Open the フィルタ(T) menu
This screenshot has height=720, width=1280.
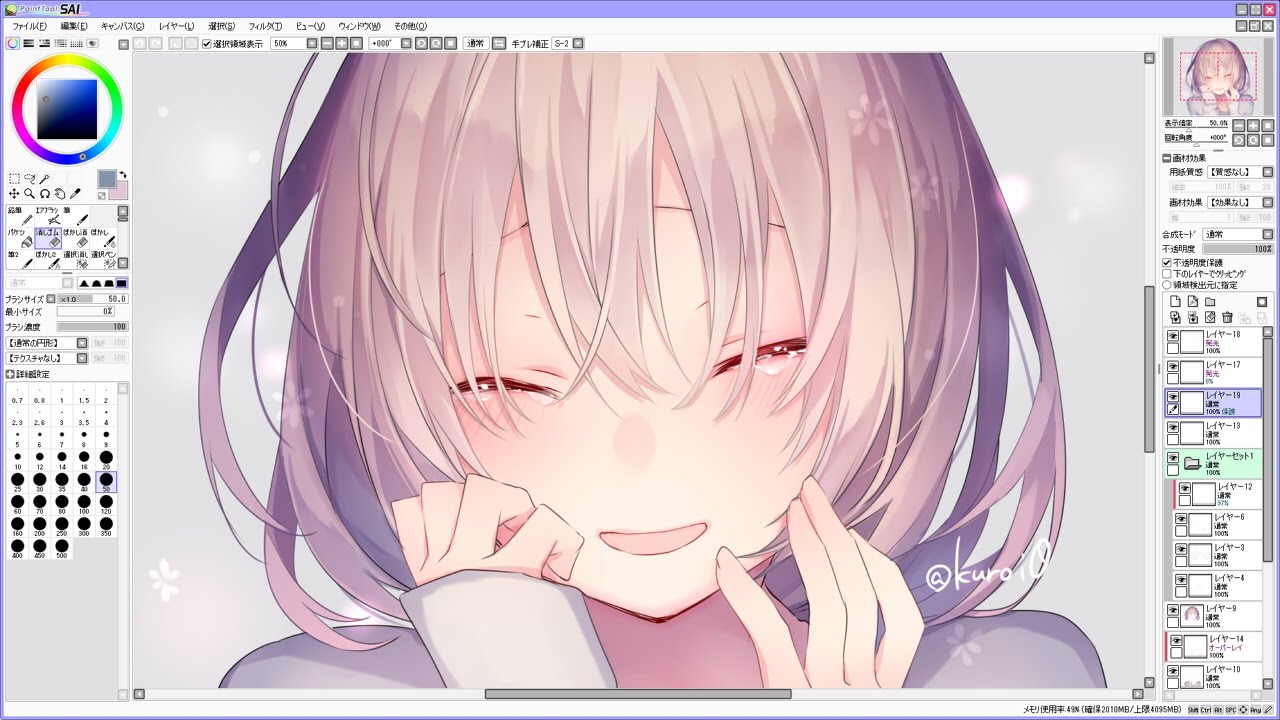click(265, 26)
